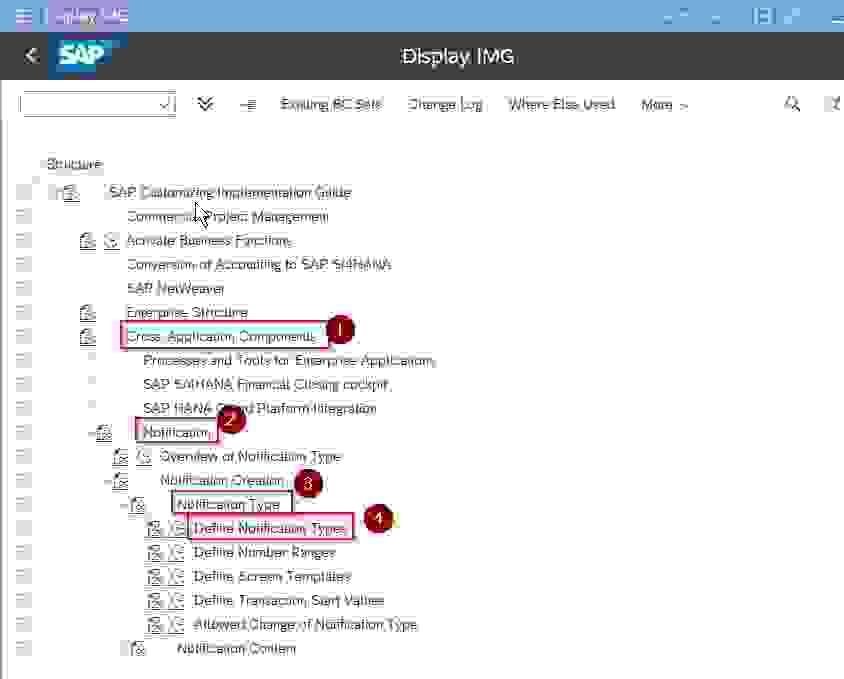Click the search magnifier icon in toolbar
Viewport: 844px width, 679px height.
792,104
